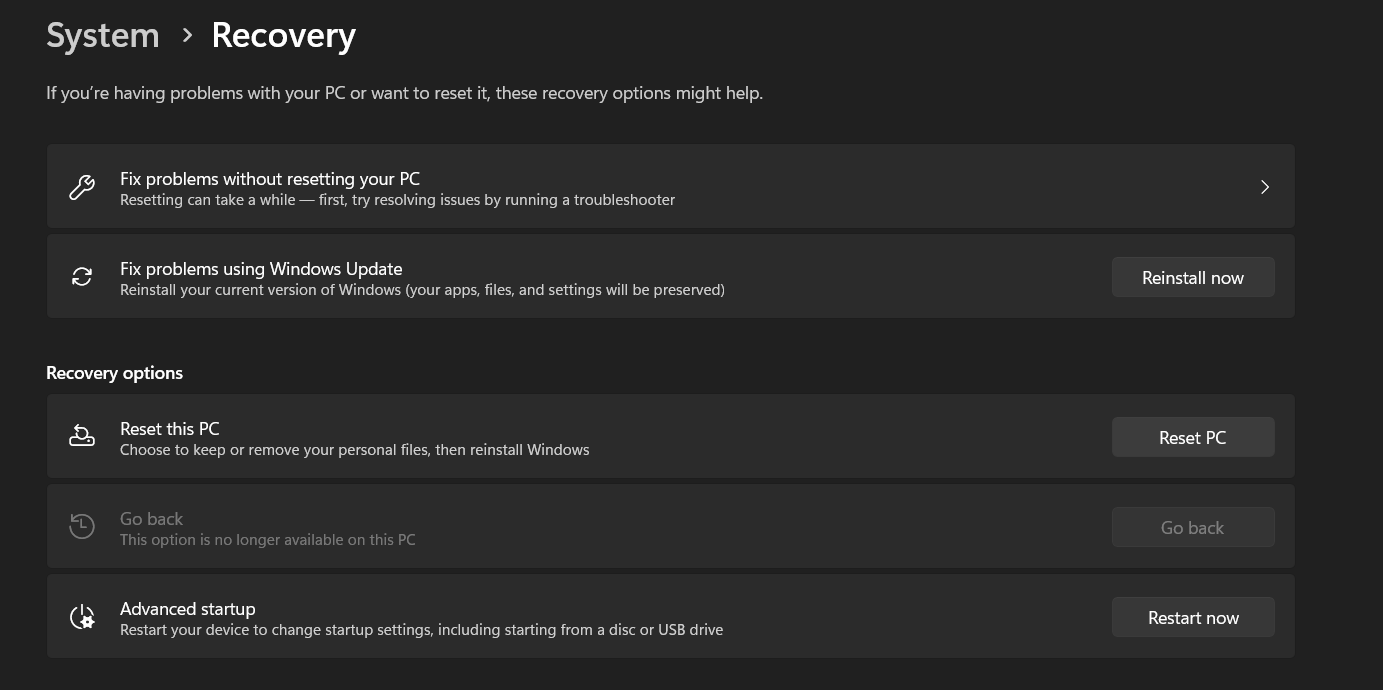Click the Windows Update reinstall sync icon

pyautogui.click(x=81, y=276)
